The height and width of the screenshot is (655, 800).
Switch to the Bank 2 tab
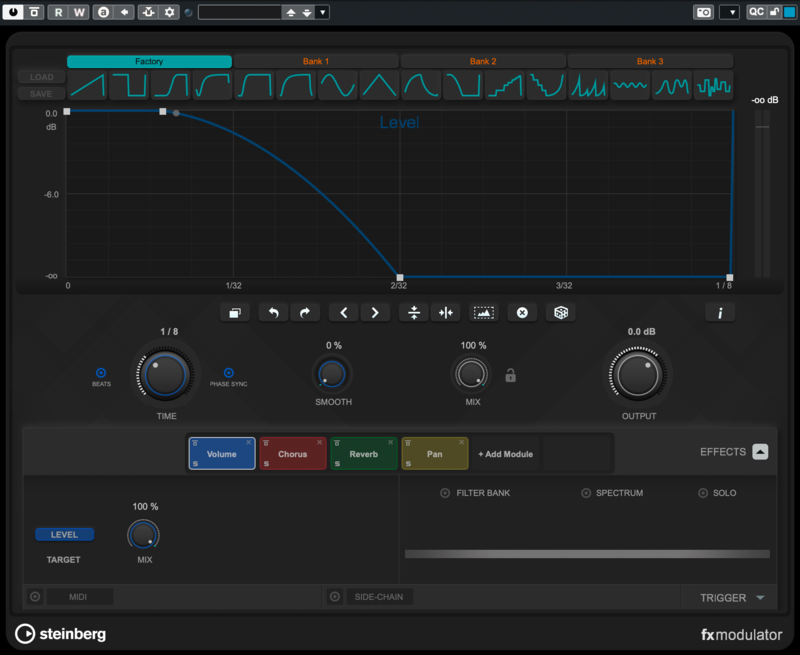point(483,61)
